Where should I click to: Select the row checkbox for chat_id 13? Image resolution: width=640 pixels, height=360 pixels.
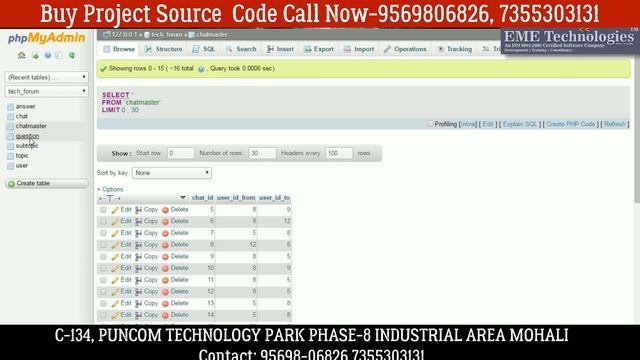[x=103, y=304]
